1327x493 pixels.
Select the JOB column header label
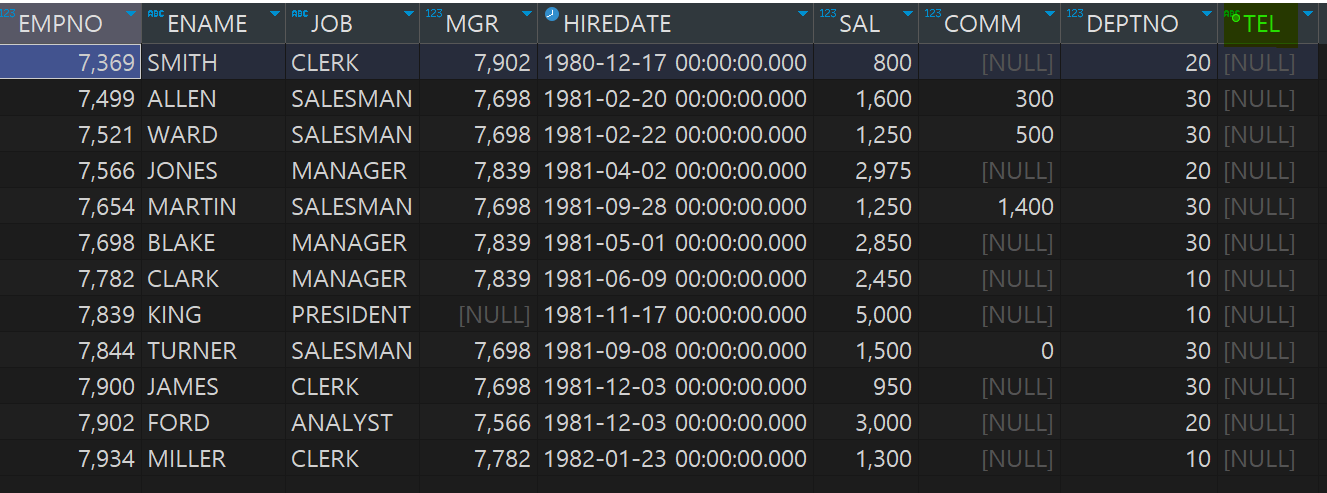point(331,24)
